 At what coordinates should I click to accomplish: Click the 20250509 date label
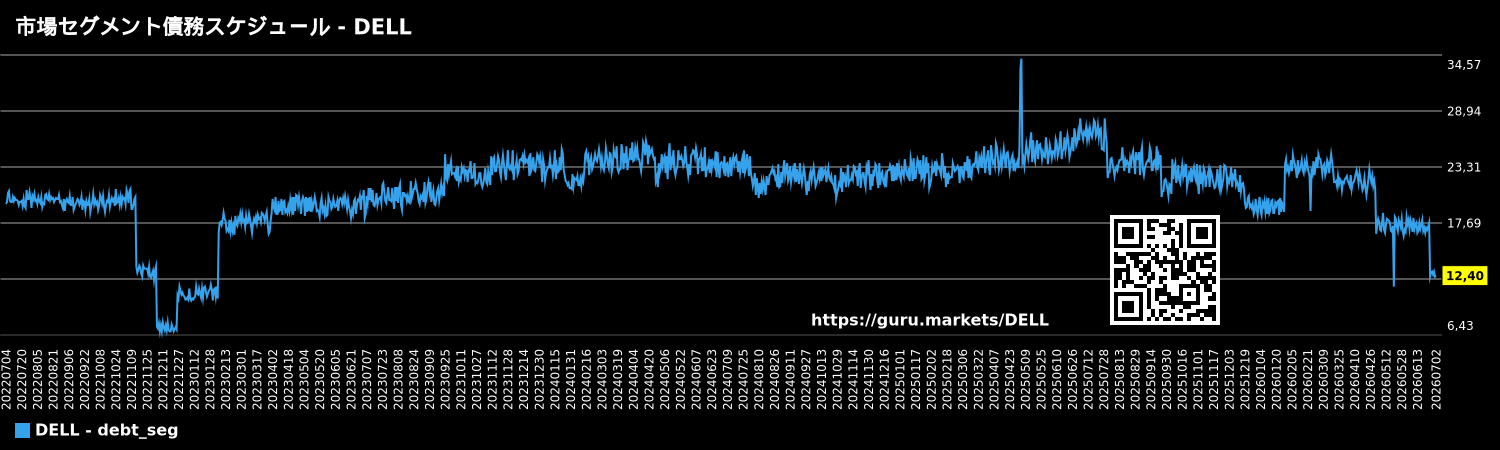(1025, 378)
